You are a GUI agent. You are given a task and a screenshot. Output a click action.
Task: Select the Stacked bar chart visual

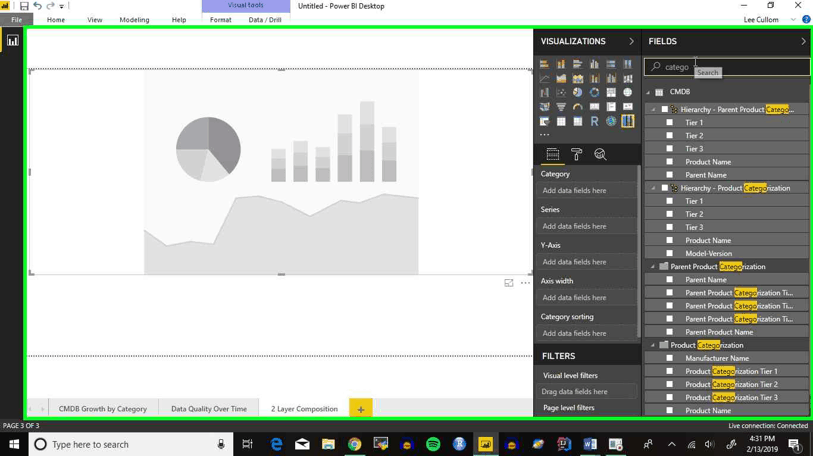pyautogui.click(x=544, y=64)
